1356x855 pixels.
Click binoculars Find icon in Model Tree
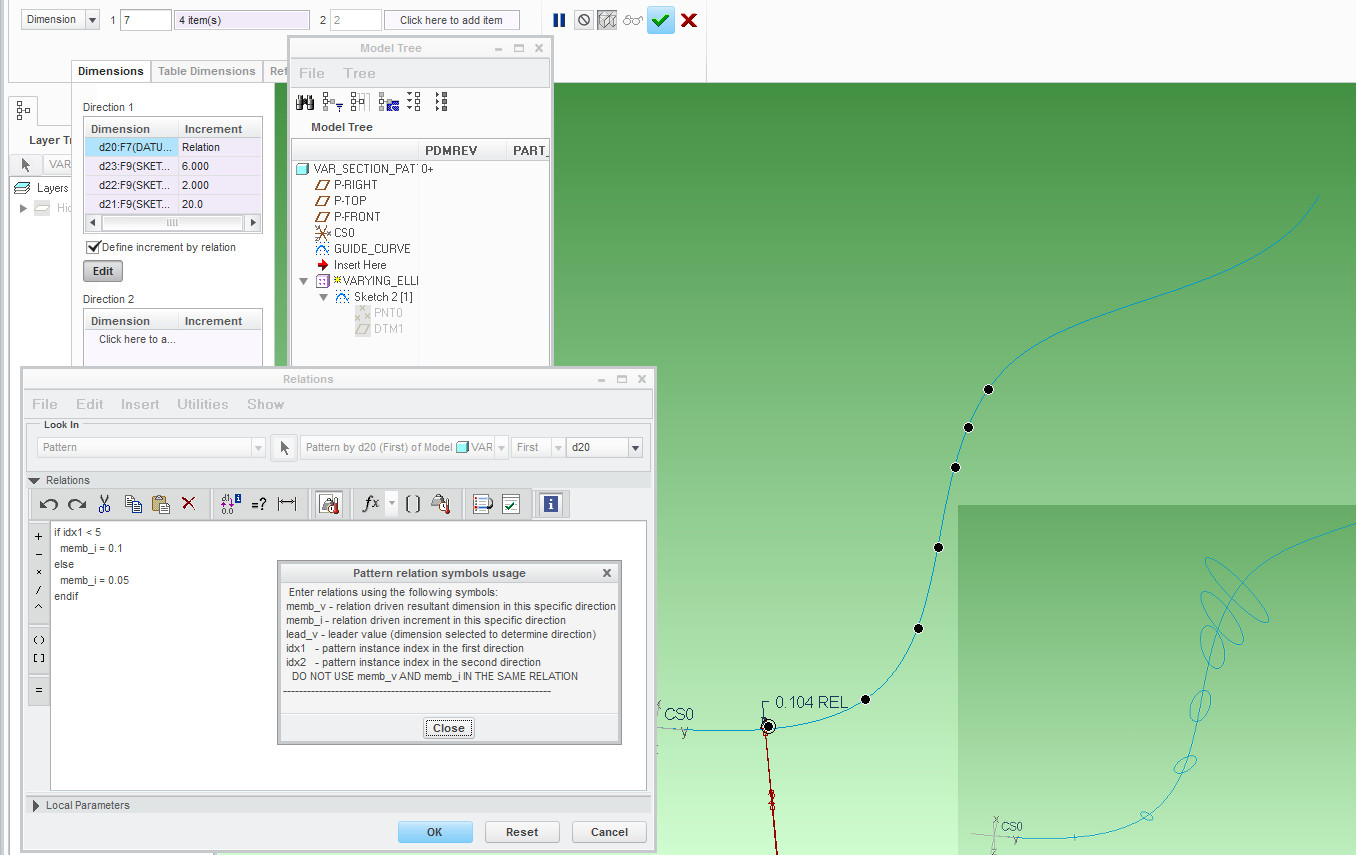(x=306, y=102)
